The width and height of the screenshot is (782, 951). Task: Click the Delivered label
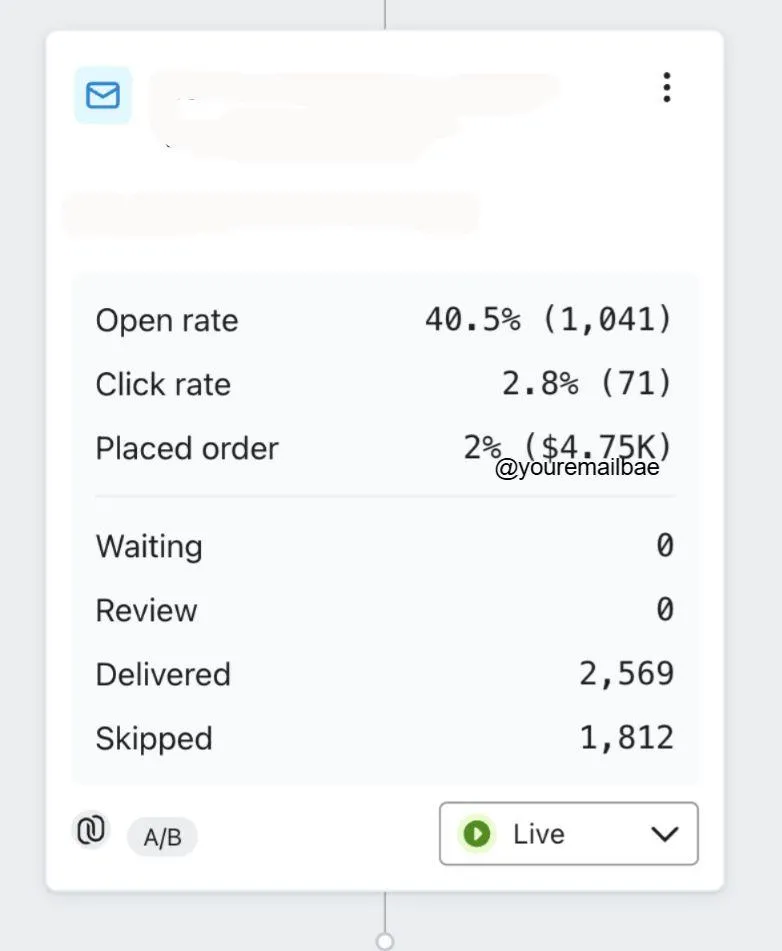click(x=163, y=675)
